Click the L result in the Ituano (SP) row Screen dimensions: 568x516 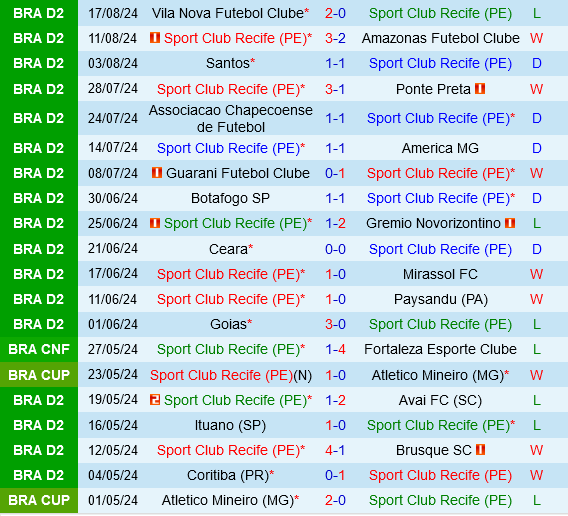tap(536, 425)
